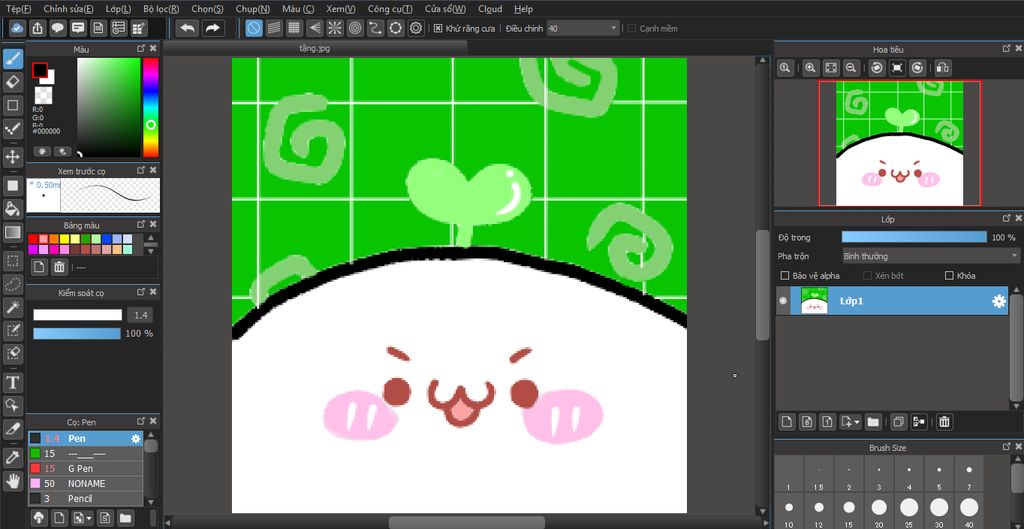Screen dimensions: 1024x529
Task: Create a new layer folder
Action: click(x=872, y=422)
